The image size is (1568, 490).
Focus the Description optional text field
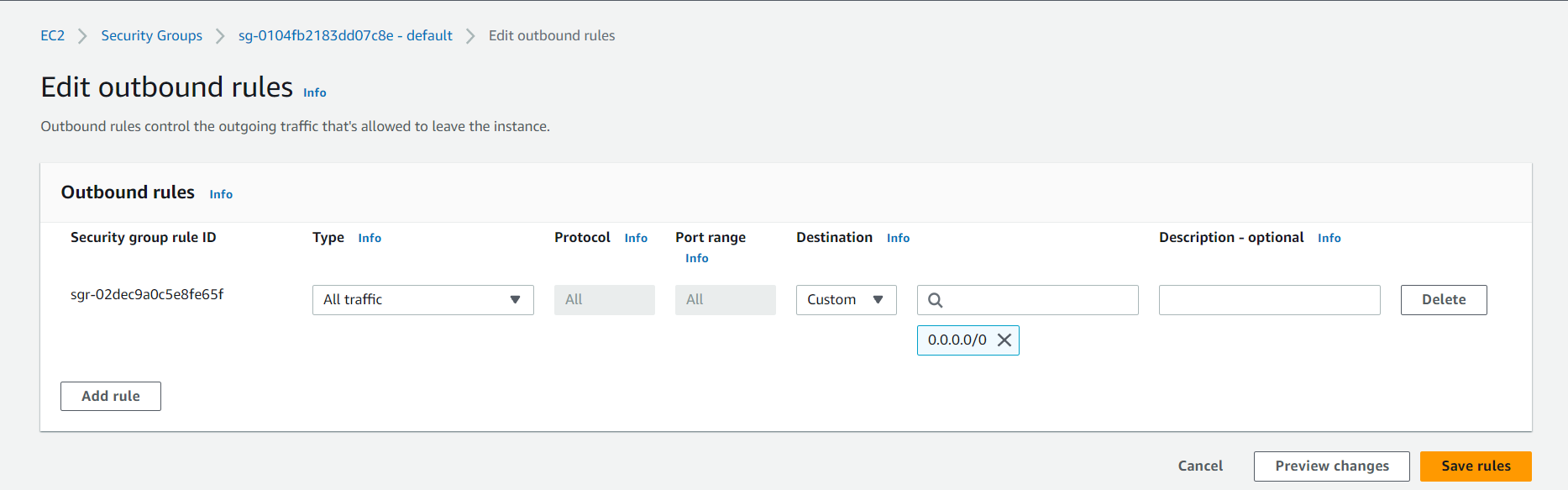tap(1269, 300)
